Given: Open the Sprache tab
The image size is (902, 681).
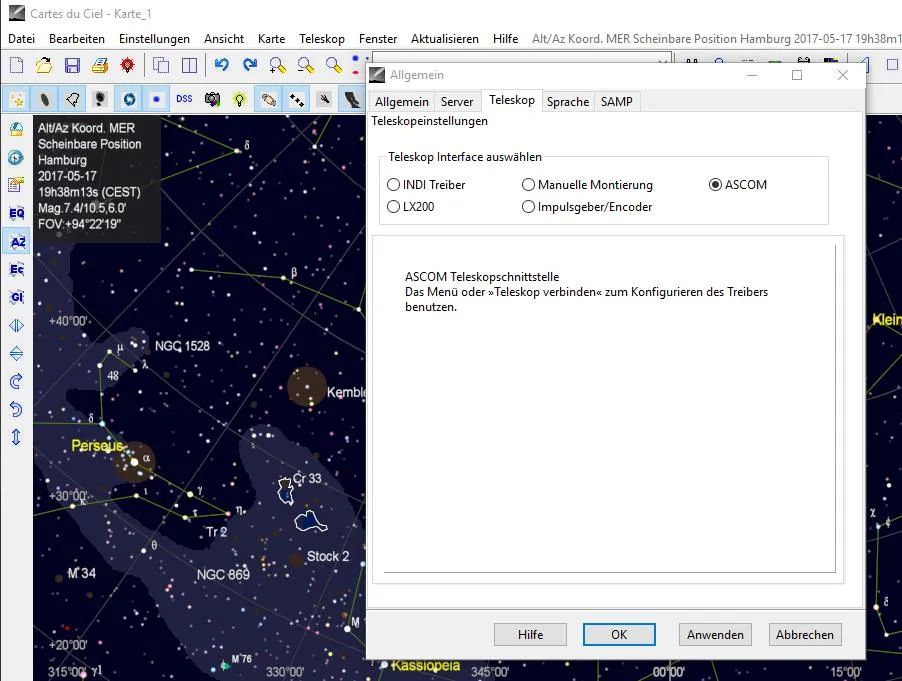Looking at the screenshot, I should click(x=567, y=101).
